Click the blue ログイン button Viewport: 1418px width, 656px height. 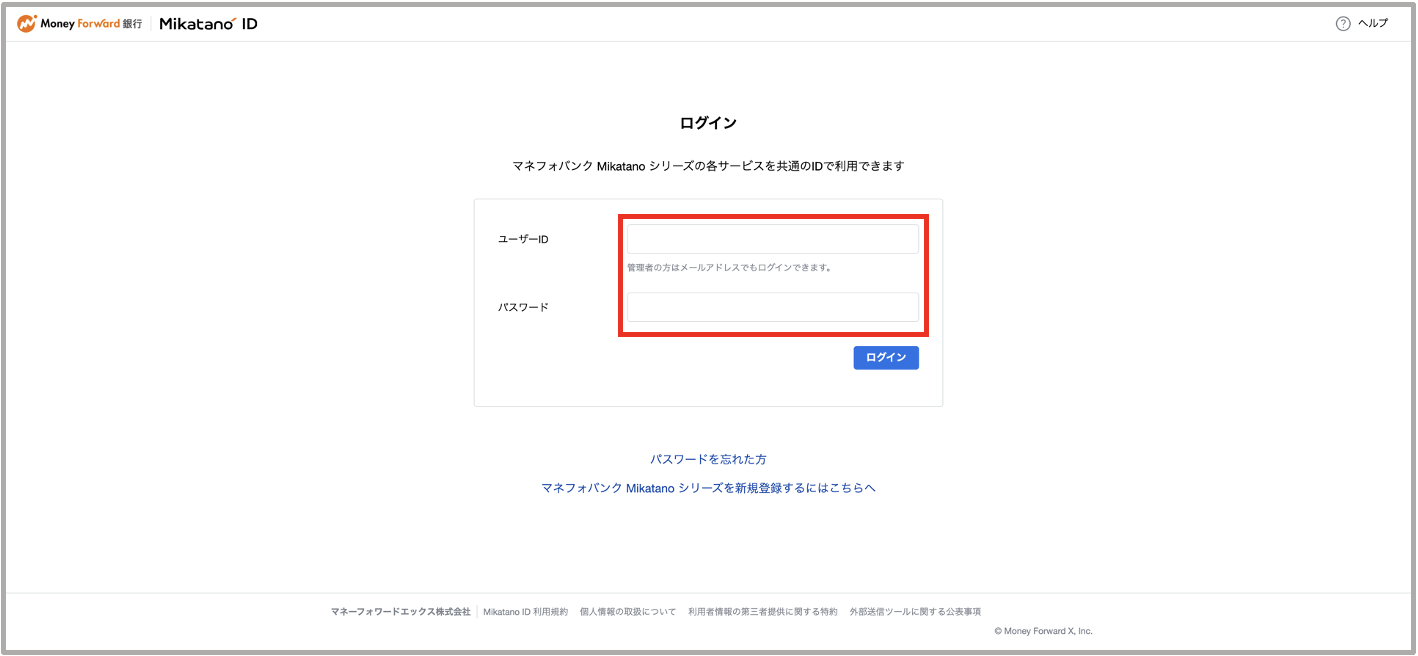(x=886, y=358)
